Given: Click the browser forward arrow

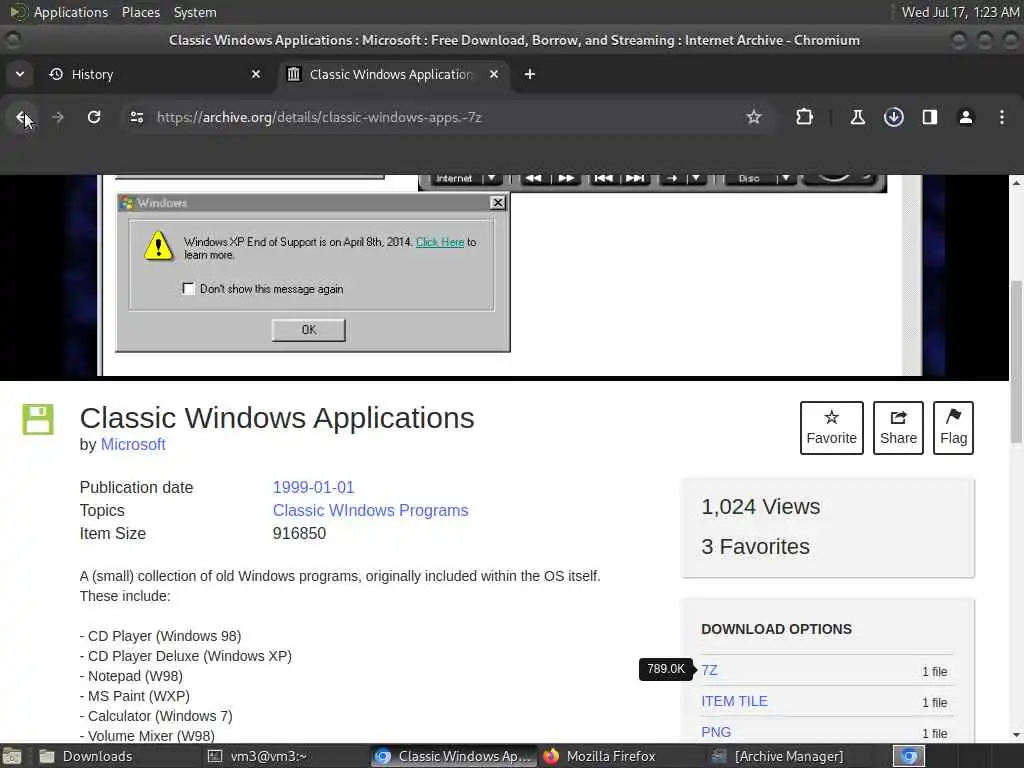Looking at the screenshot, I should pos(58,118).
